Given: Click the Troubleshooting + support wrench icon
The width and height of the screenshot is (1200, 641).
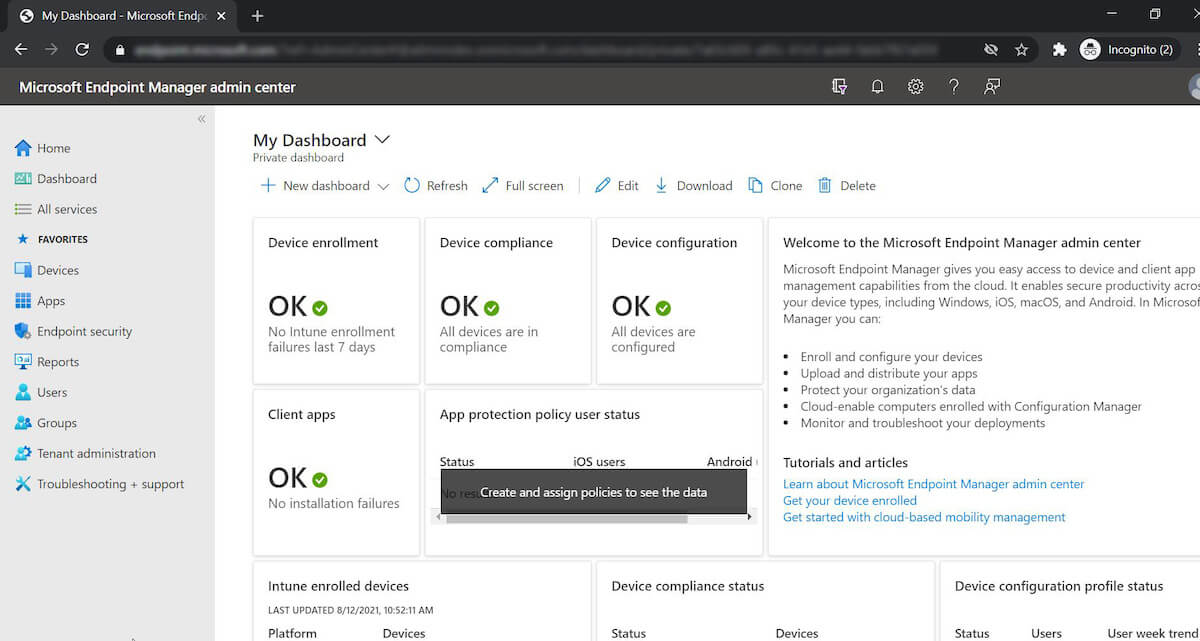Looking at the screenshot, I should click(23, 484).
